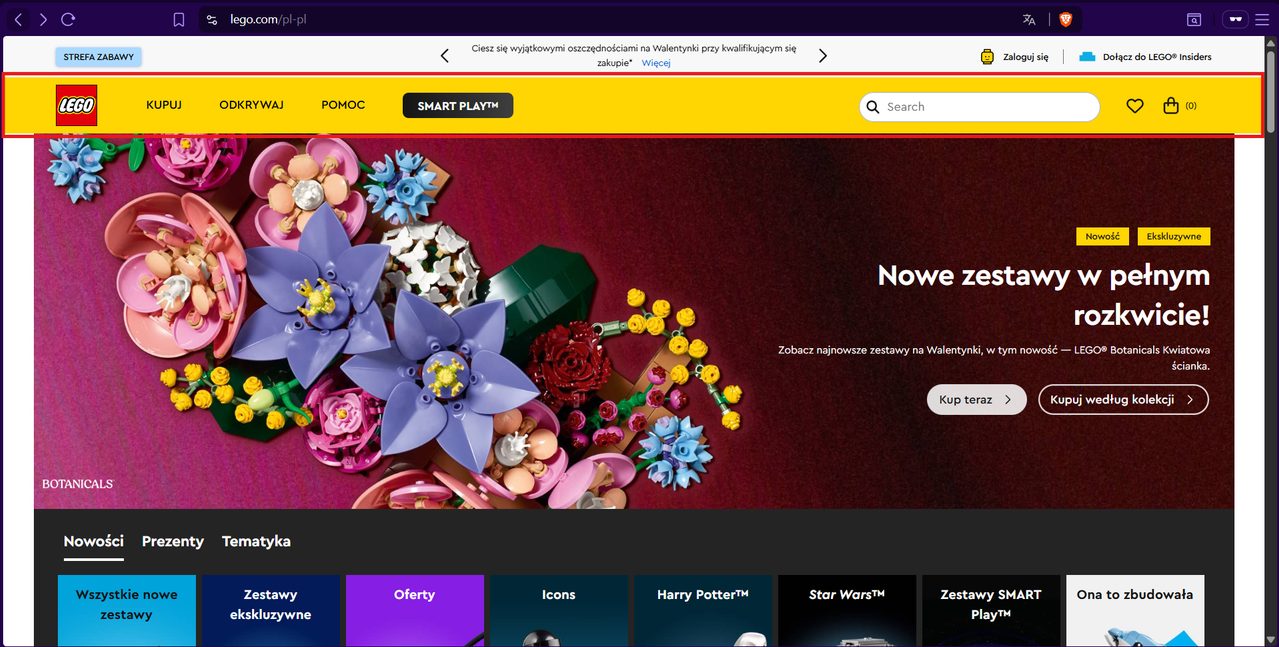Open the translate page icon
Image resolution: width=1279 pixels, height=647 pixels.
[x=1029, y=19]
